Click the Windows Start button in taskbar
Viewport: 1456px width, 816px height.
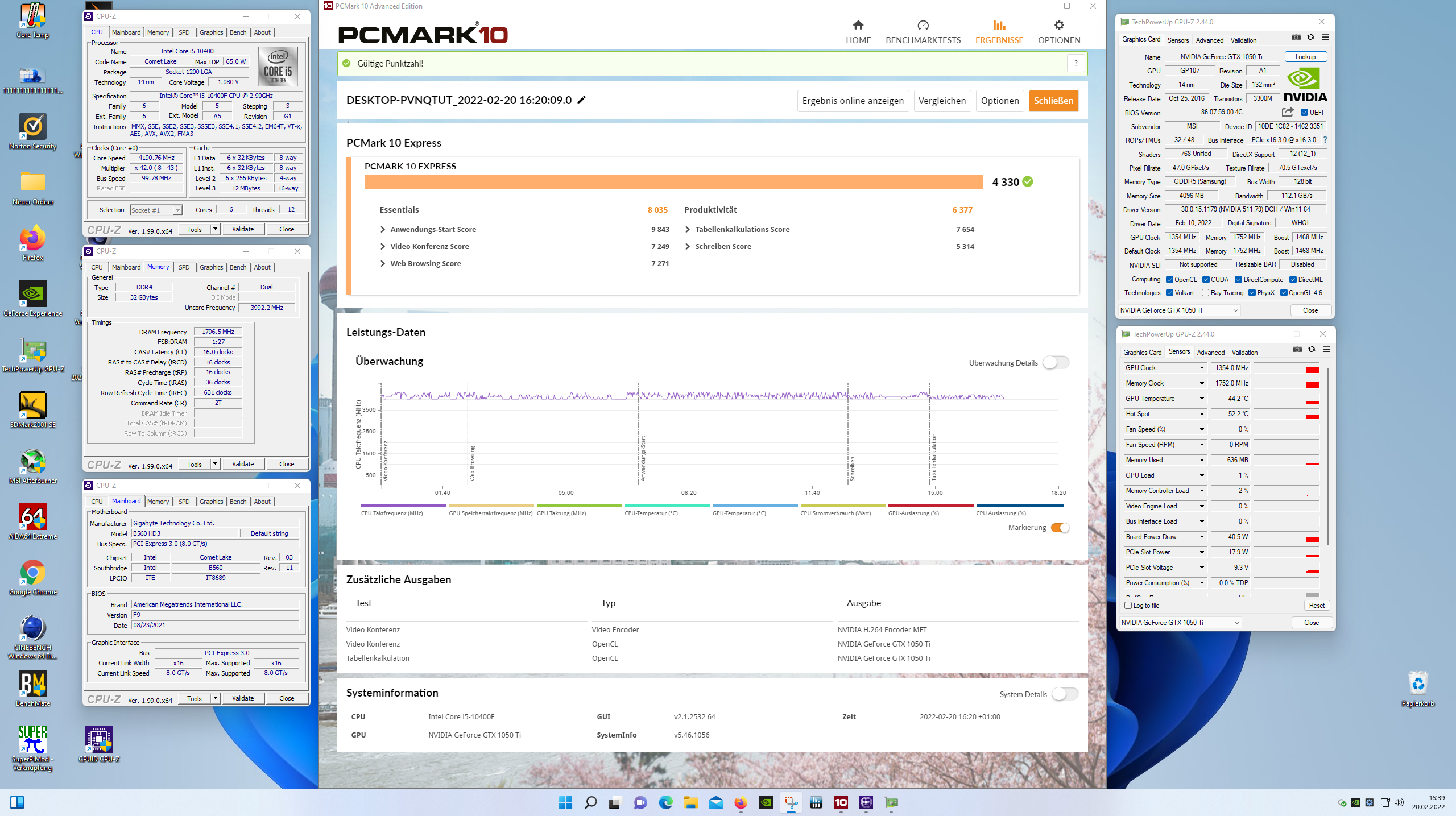point(565,802)
